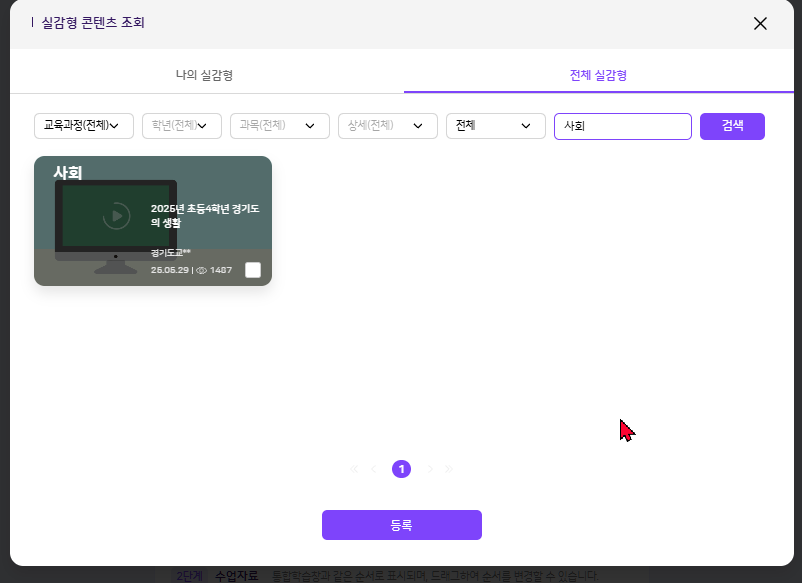Click the play icon on the 사회 card
Screen dimensions: 802x583
pos(116,216)
